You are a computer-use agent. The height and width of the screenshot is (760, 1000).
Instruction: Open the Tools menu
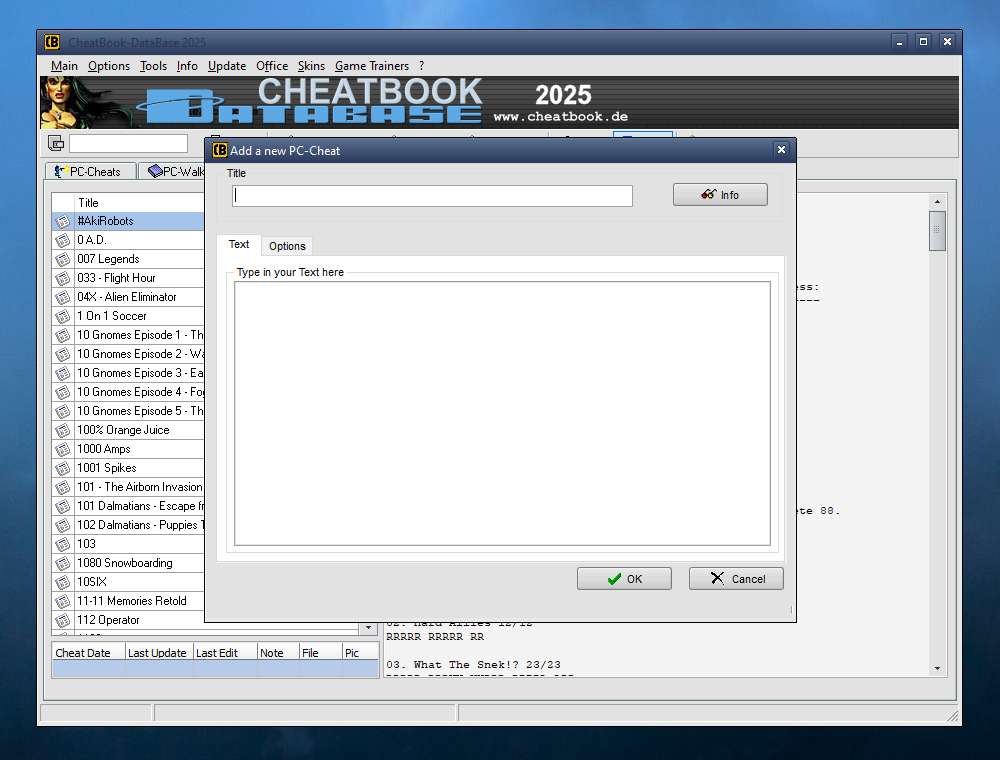(x=153, y=66)
